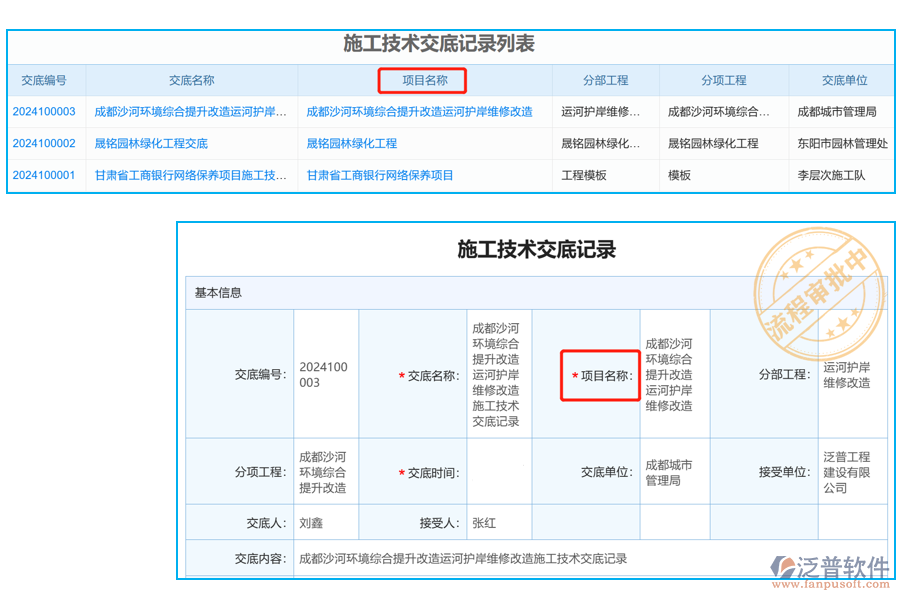Click the 交底单位 column header
900x600 pixels.
point(843,80)
